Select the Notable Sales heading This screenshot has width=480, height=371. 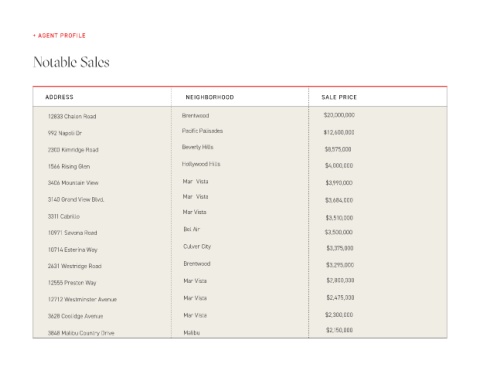(x=71, y=62)
